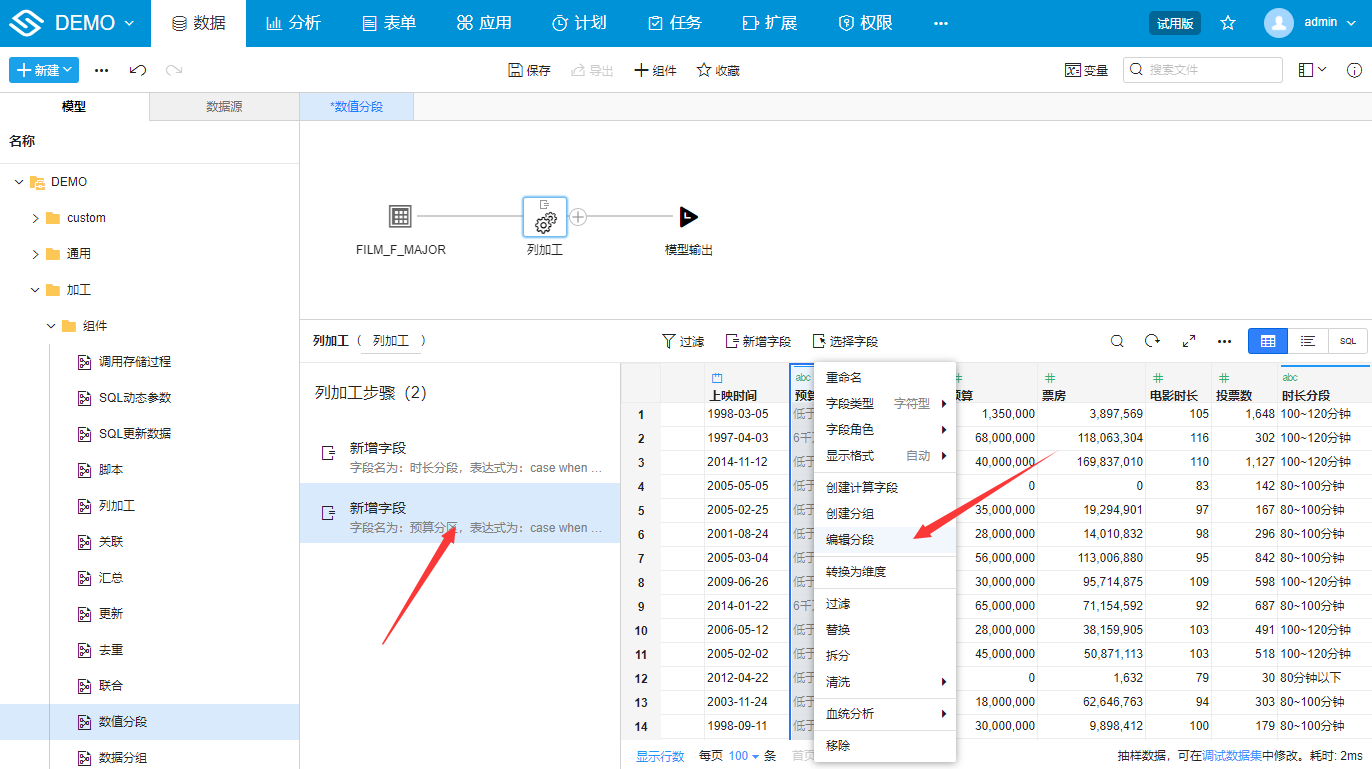1372x769 pixels.
Task: Open the 任务 top tab
Action: point(674,23)
